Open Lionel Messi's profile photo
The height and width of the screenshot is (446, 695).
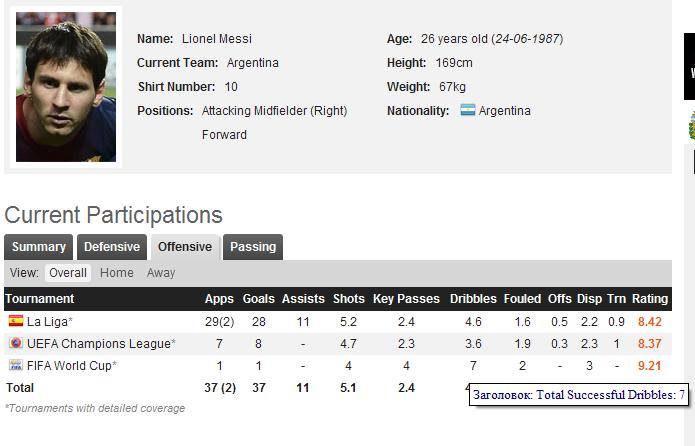pyautogui.click(x=66, y=87)
